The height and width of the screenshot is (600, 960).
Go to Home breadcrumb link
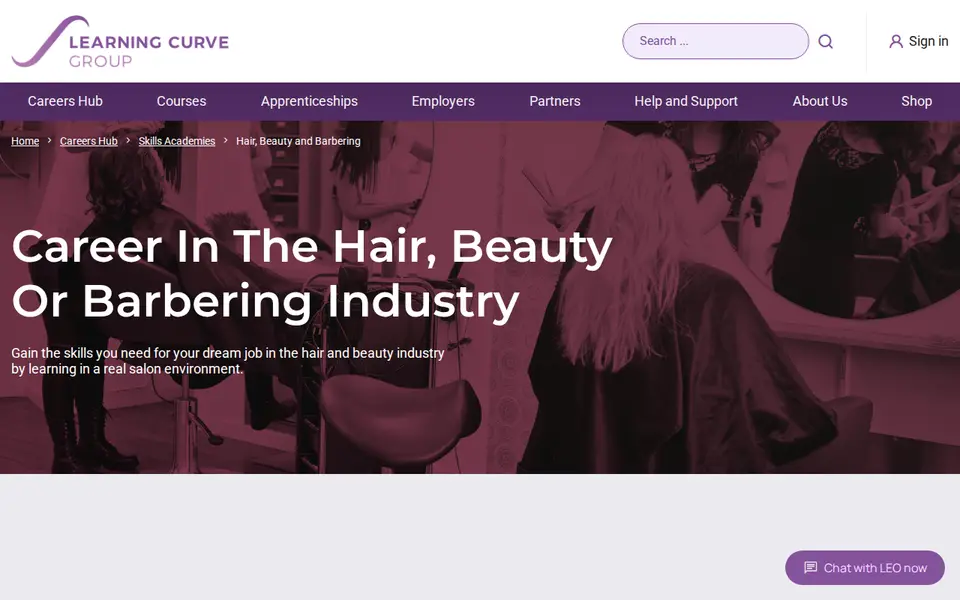click(x=25, y=141)
